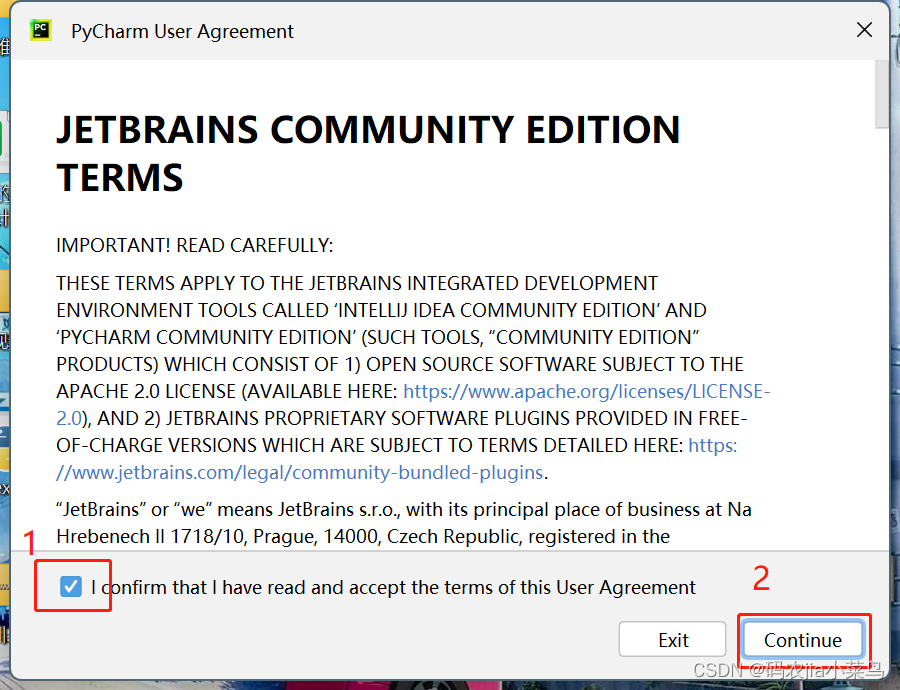This screenshot has height=690, width=900.
Task: Click the agreement text vertical scrollbar thumb
Action: pyautogui.click(x=882, y=95)
